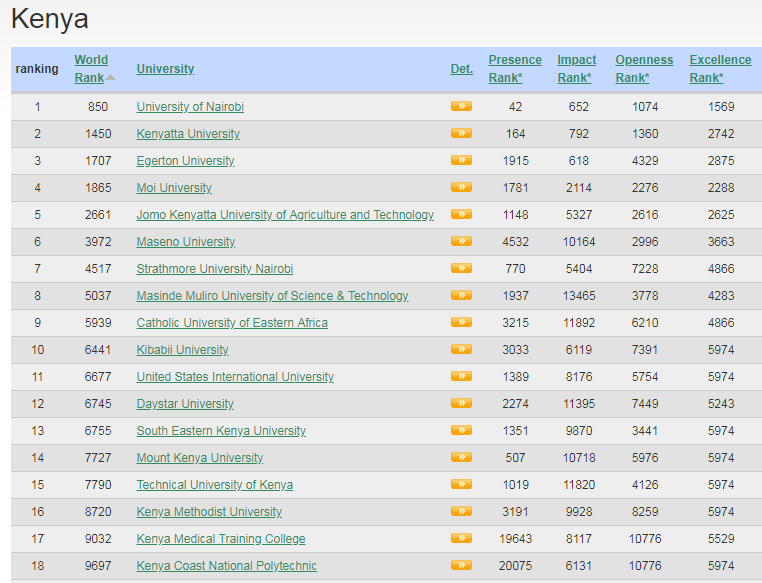The height and width of the screenshot is (583, 762).
Task: Open the Strathmore University Nairobi link
Action: 215,269
